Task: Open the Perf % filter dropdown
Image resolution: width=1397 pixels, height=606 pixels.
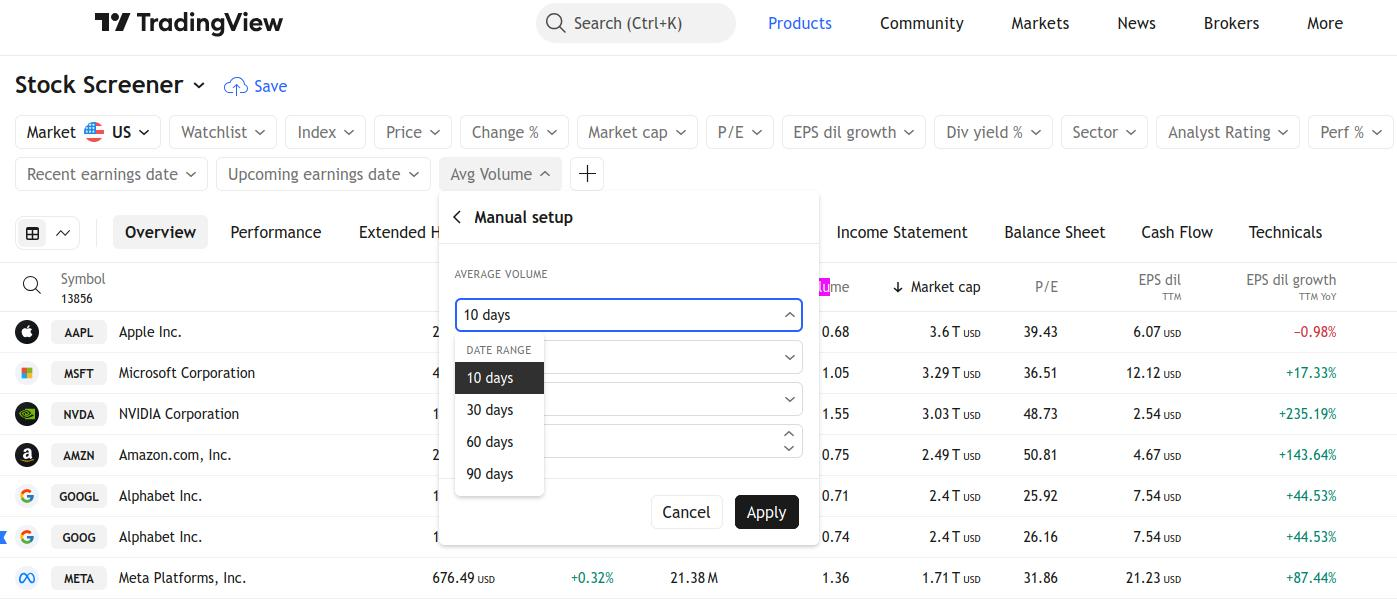Action: pos(1351,132)
